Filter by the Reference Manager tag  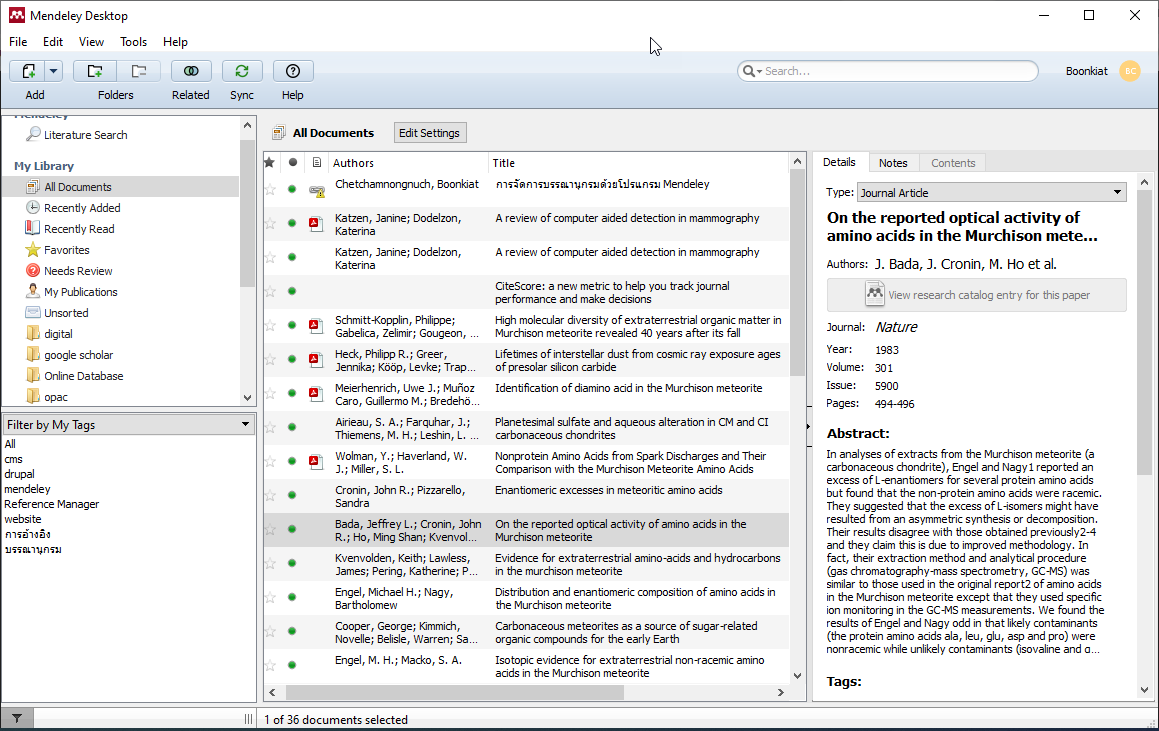52,504
